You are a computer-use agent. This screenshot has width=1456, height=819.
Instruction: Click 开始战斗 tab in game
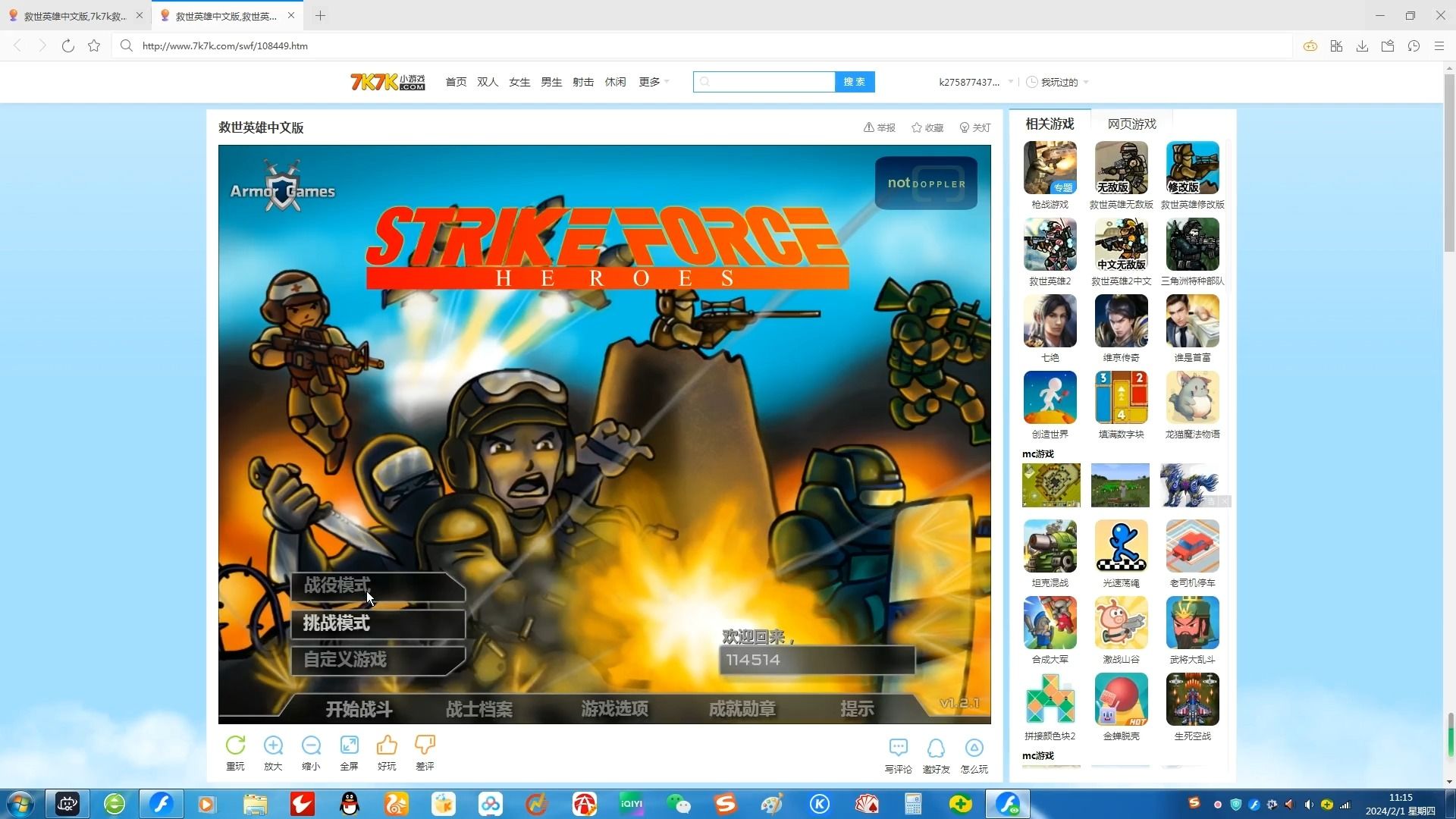click(x=359, y=709)
